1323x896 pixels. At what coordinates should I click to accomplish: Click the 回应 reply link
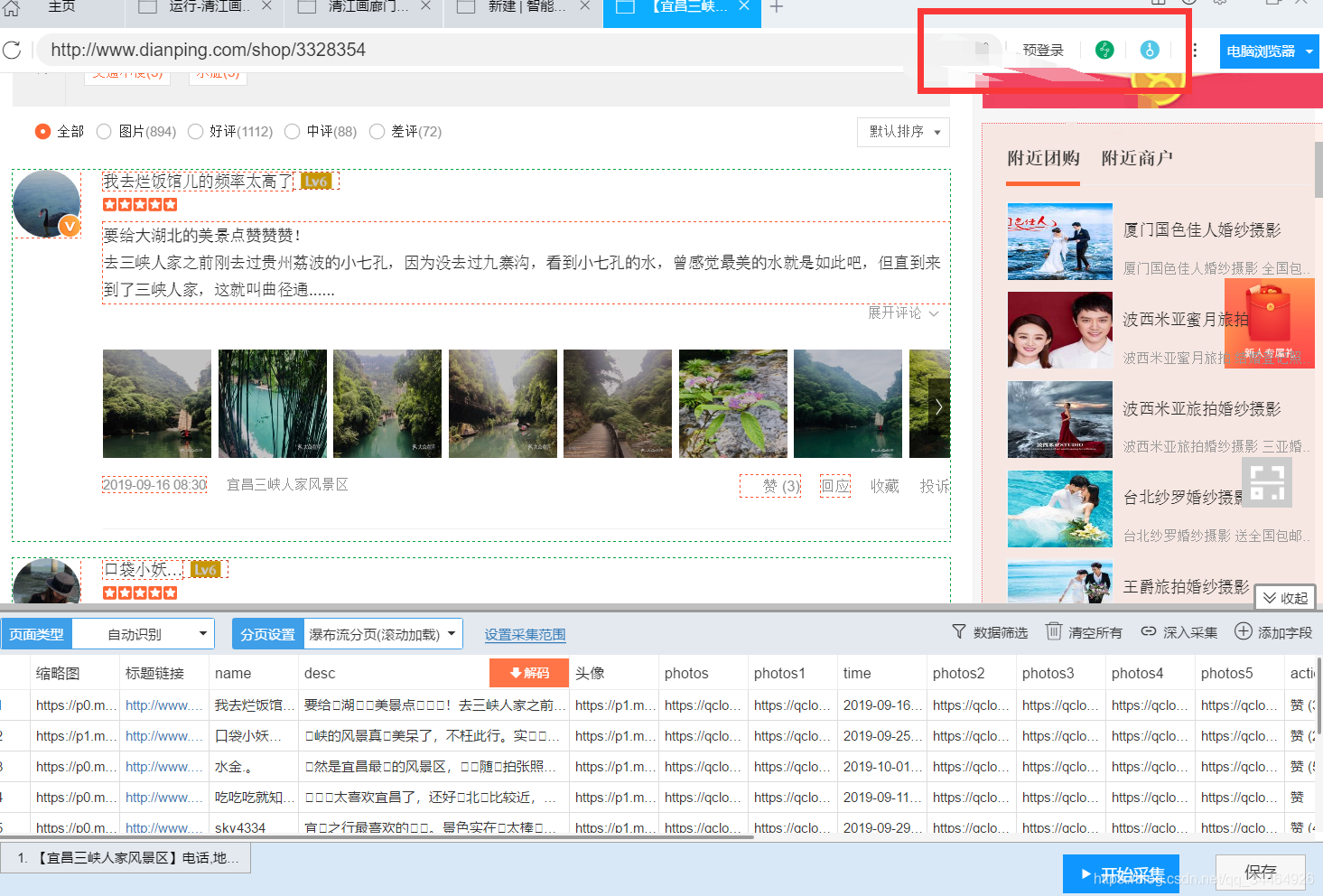[x=835, y=486]
